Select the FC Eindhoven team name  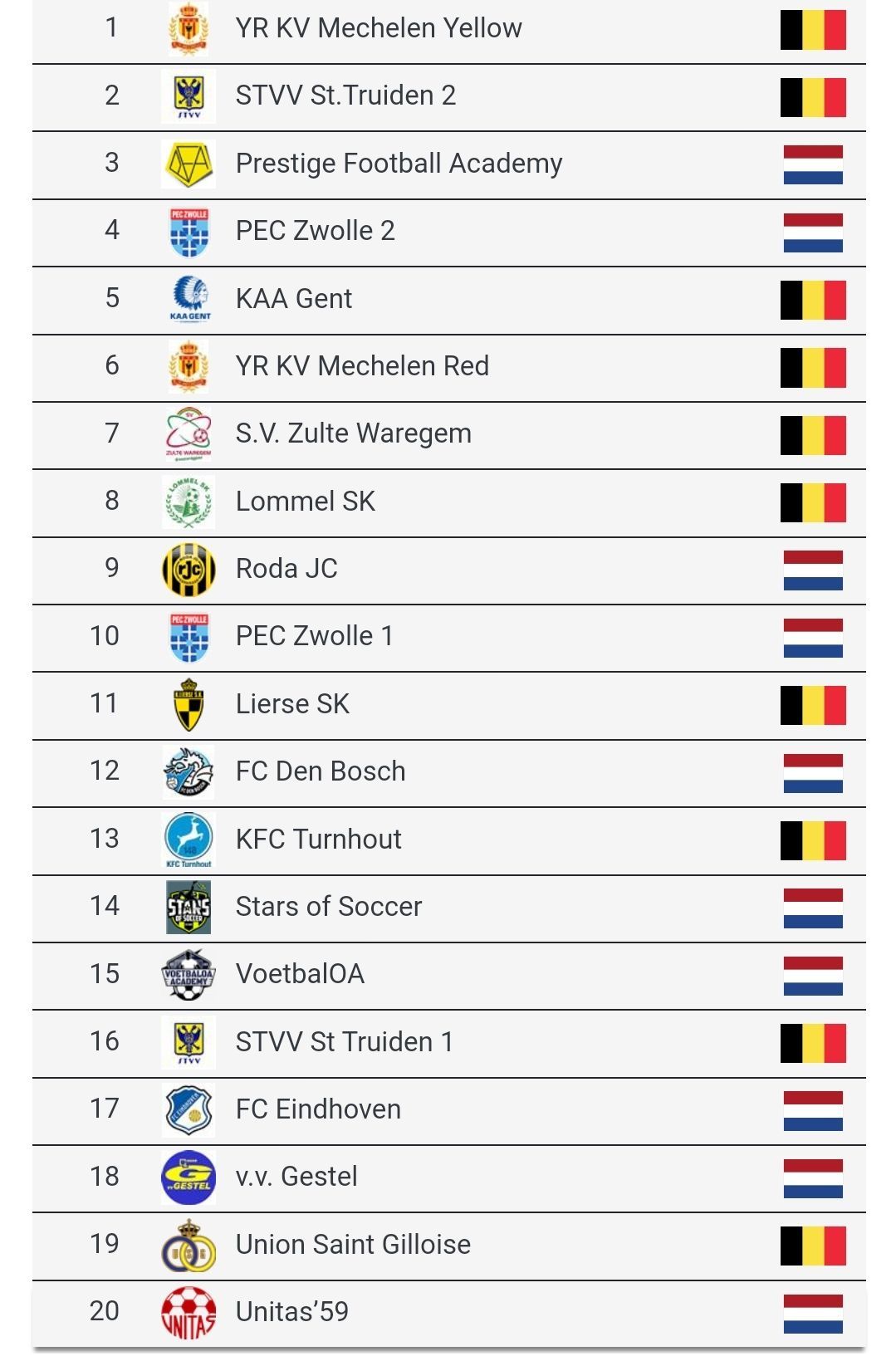click(318, 1109)
